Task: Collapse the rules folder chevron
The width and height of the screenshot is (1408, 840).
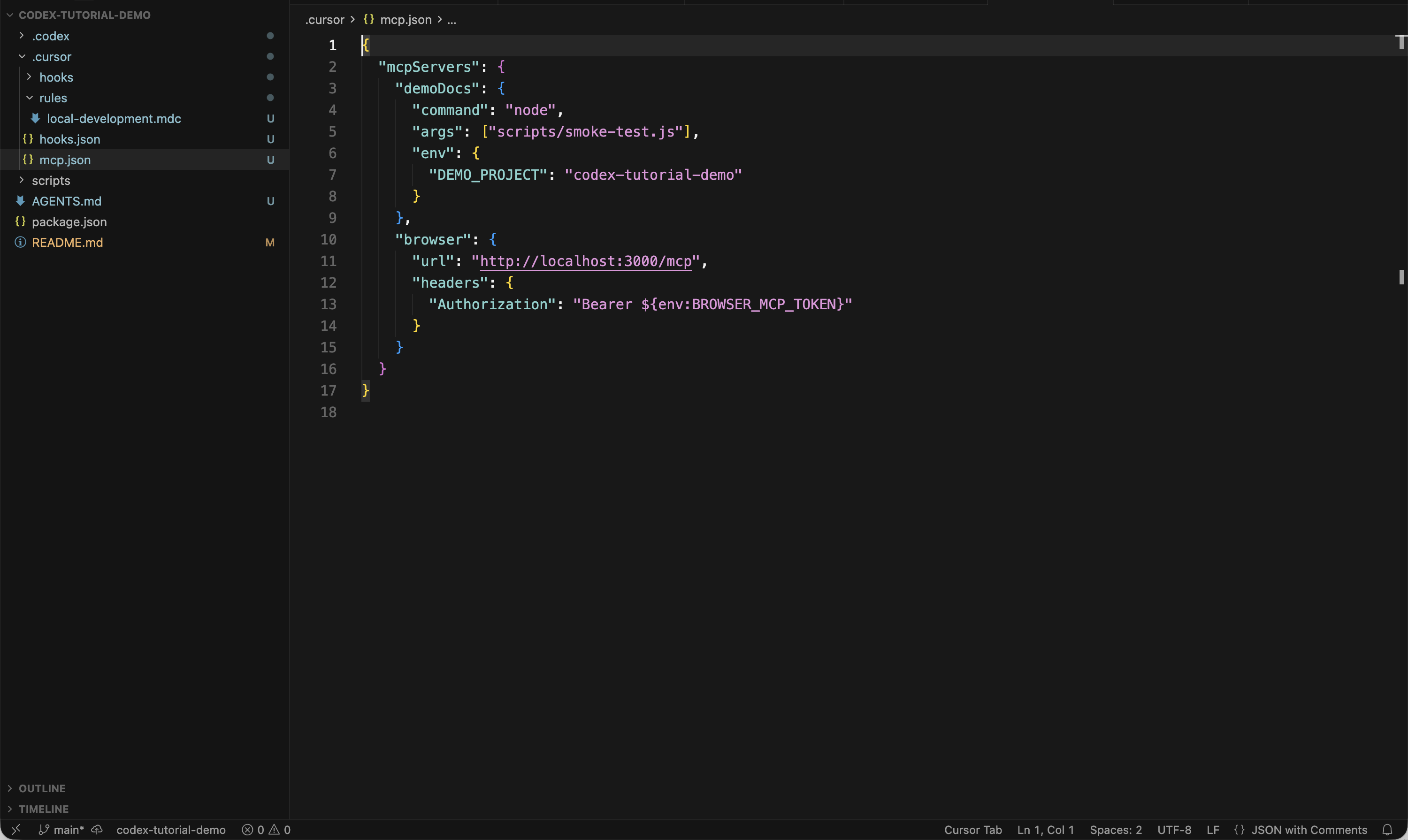Action: coord(29,98)
